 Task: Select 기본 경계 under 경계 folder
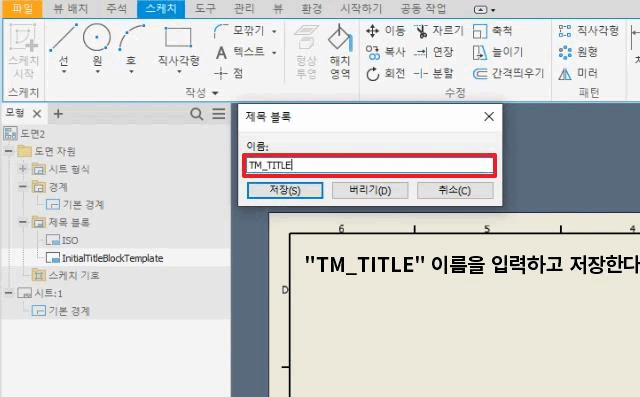click(x=75, y=204)
